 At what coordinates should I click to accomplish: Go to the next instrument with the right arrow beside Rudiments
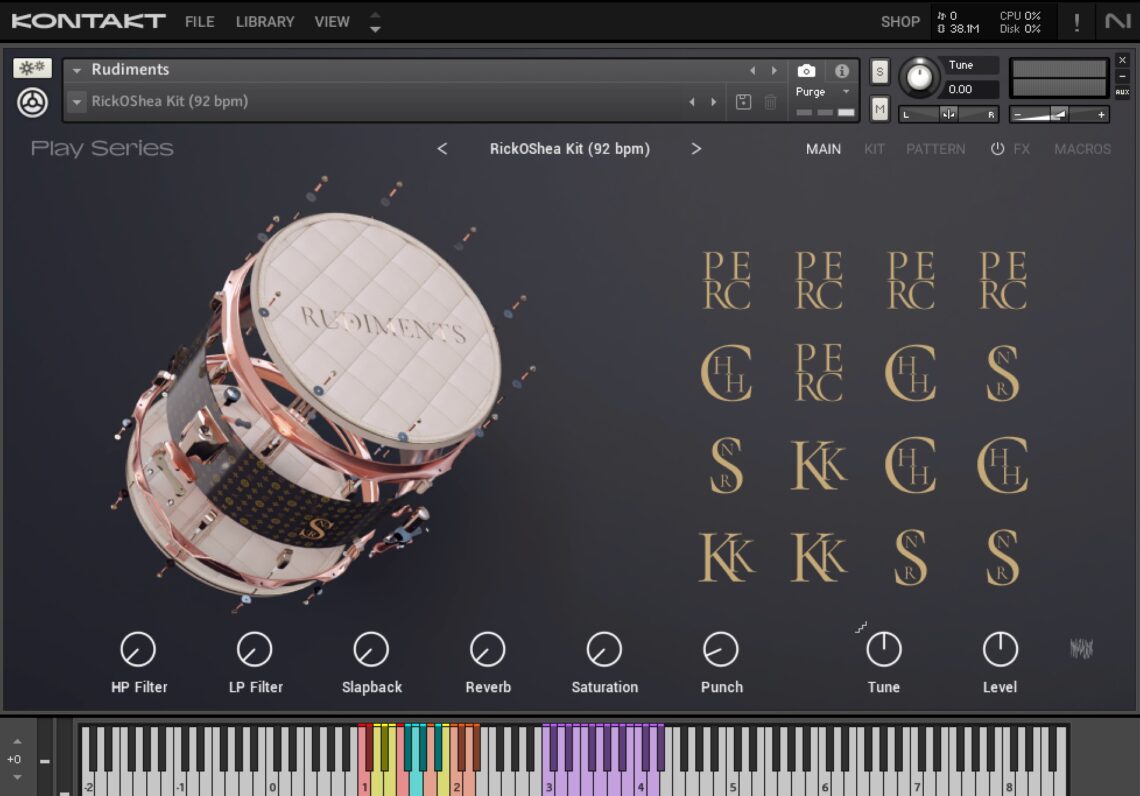tap(774, 71)
